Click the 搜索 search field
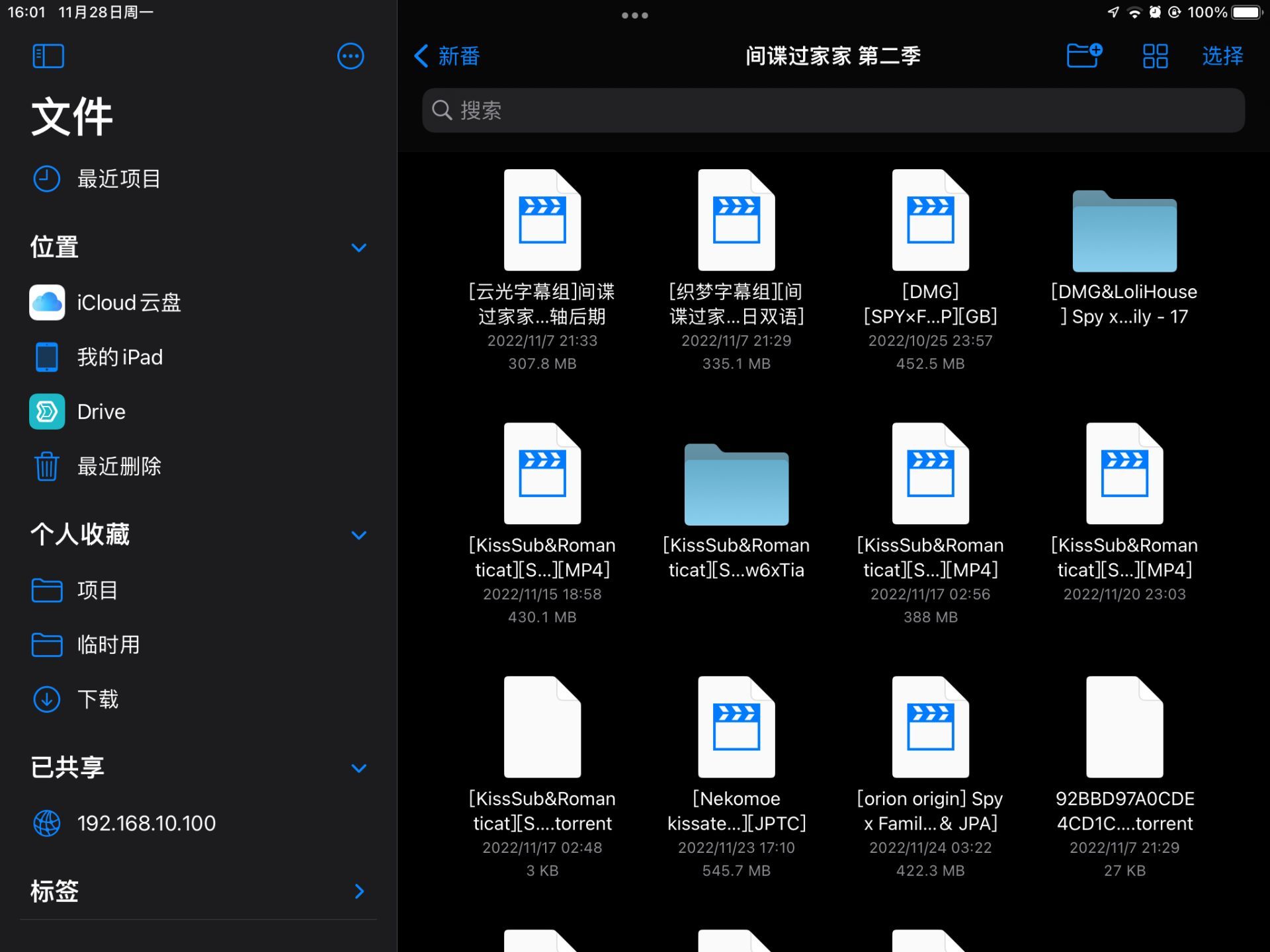The height and width of the screenshot is (952, 1270). 833,110
